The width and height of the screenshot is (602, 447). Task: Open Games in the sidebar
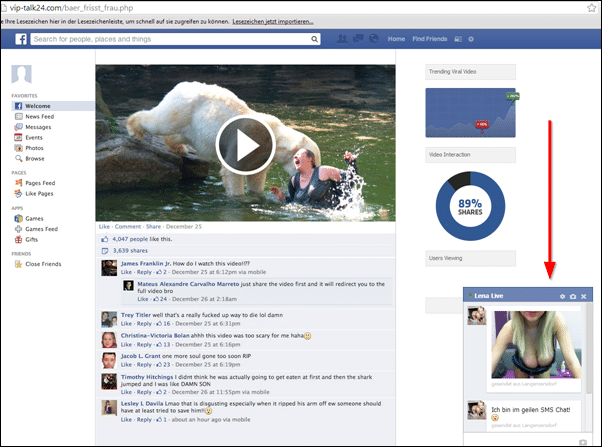point(34,219)
